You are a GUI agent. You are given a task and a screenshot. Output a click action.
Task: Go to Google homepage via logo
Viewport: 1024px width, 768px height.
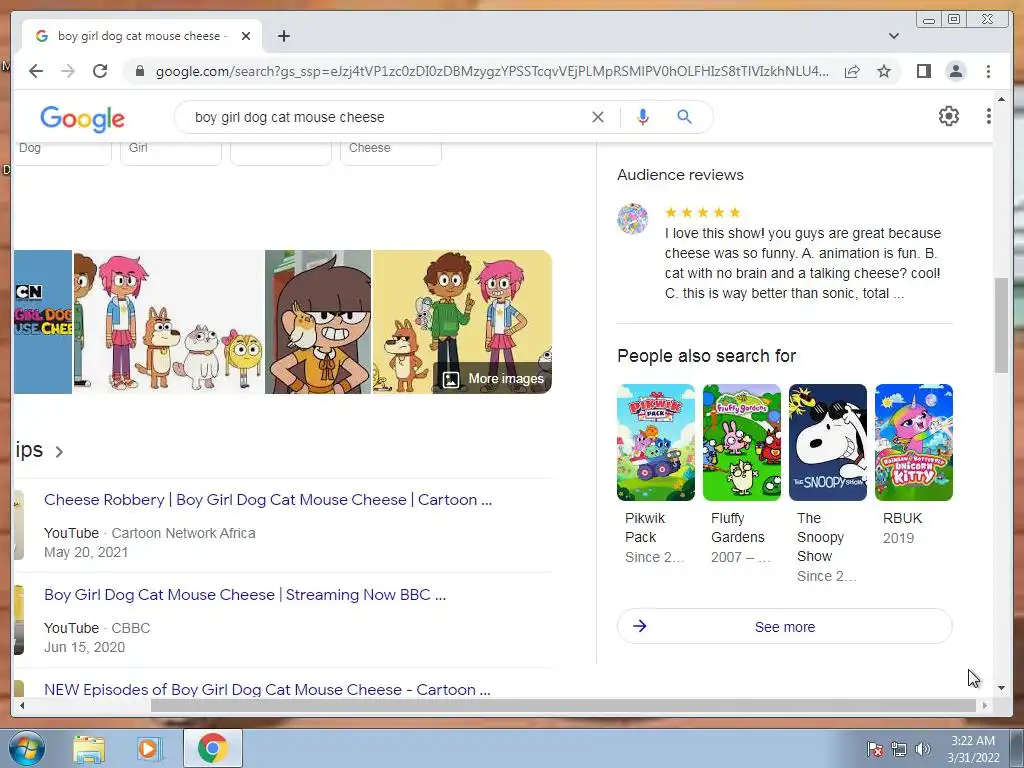(x=82, y=119)
